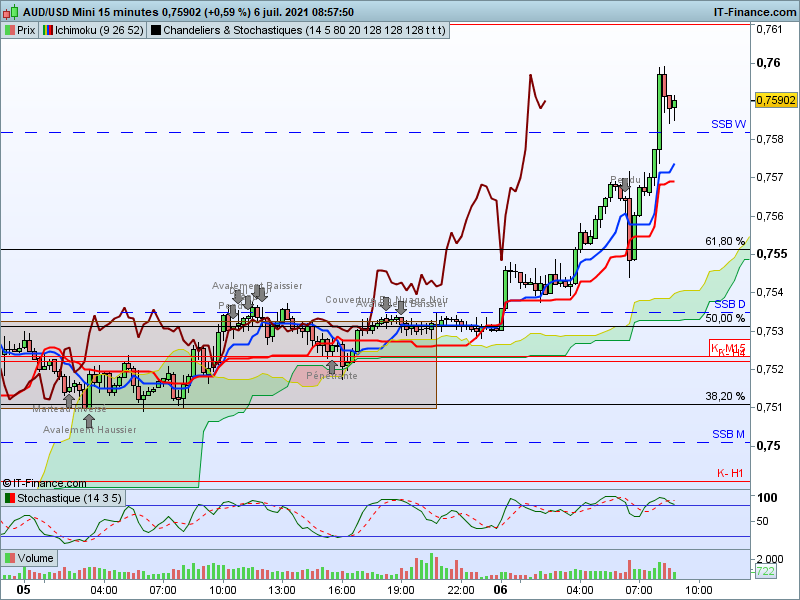Click the black Chandeliers & Stochastiques icon

click(x=156, y=30)
